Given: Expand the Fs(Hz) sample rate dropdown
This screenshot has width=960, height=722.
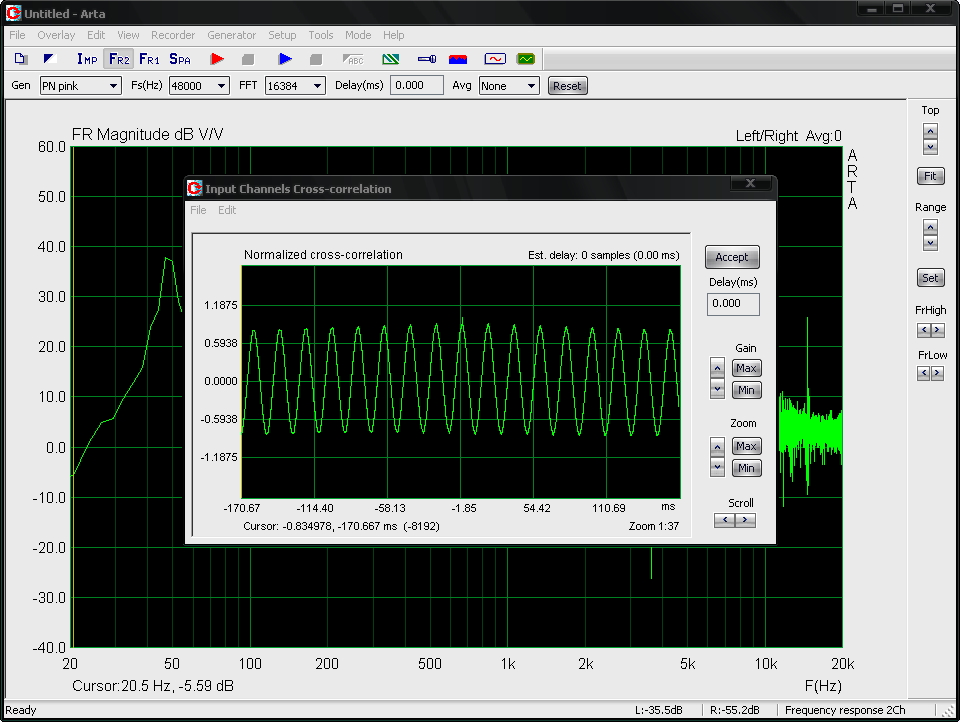Looking at the screenshot, I should 198,86.
